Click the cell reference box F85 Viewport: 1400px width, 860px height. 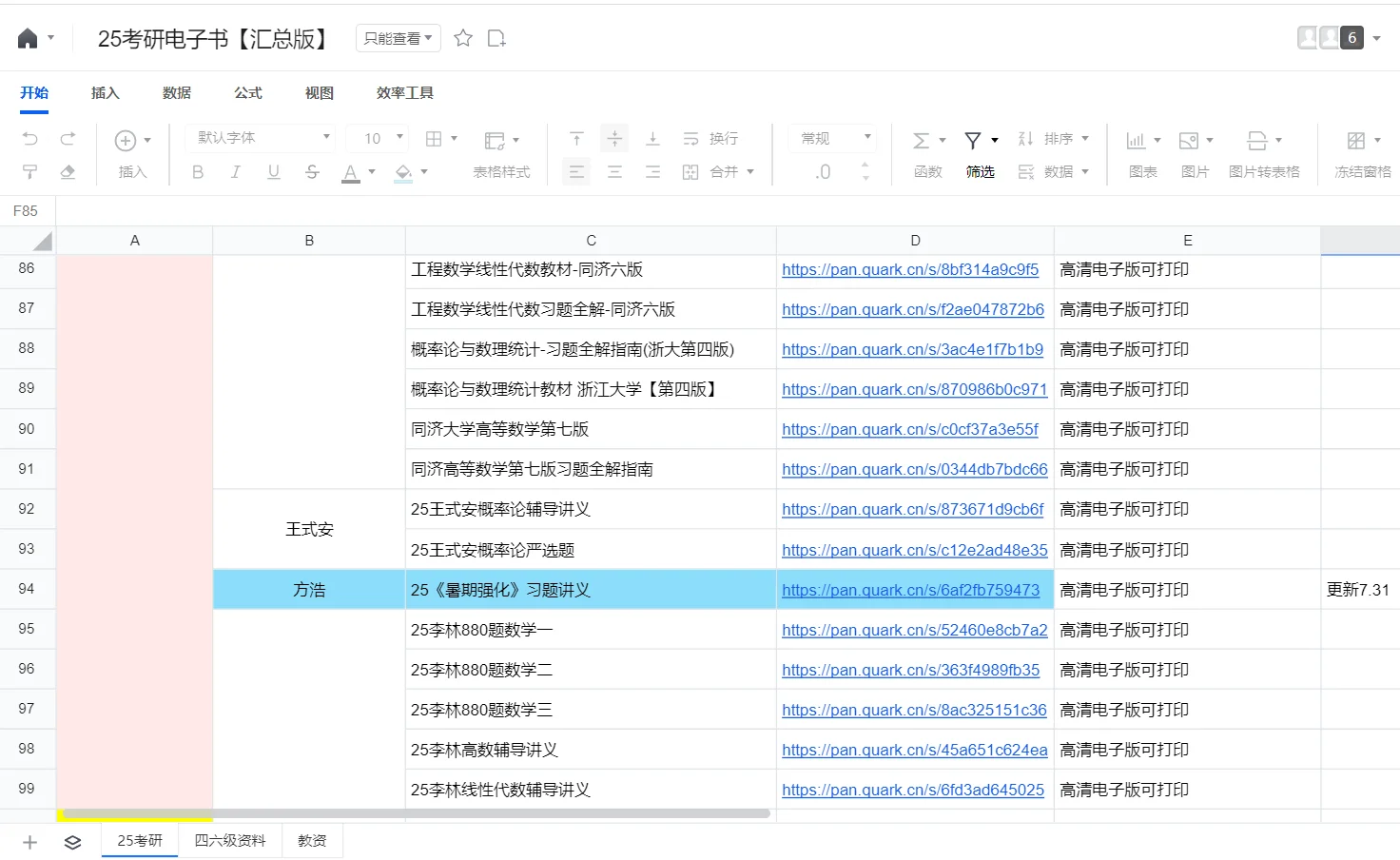pos(26,211)
